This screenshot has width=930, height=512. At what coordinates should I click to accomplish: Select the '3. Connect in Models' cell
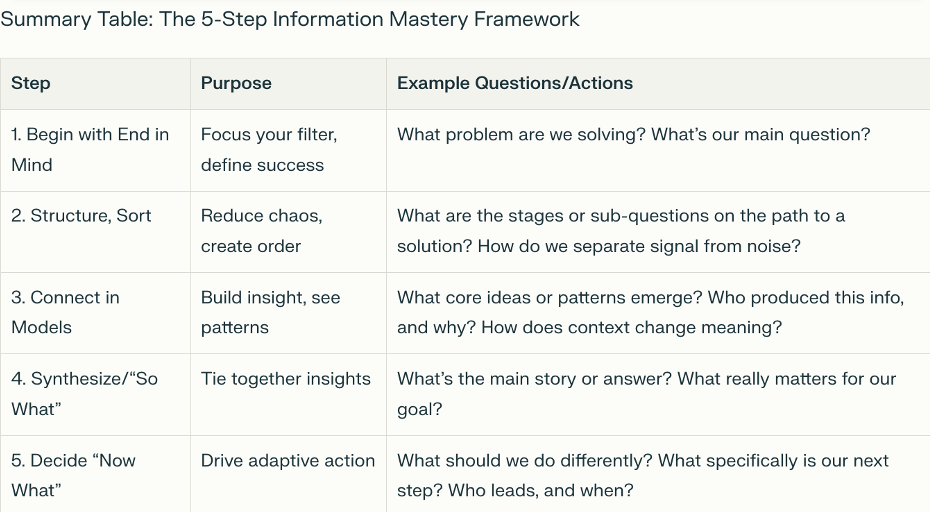click(x=65, y=312)
